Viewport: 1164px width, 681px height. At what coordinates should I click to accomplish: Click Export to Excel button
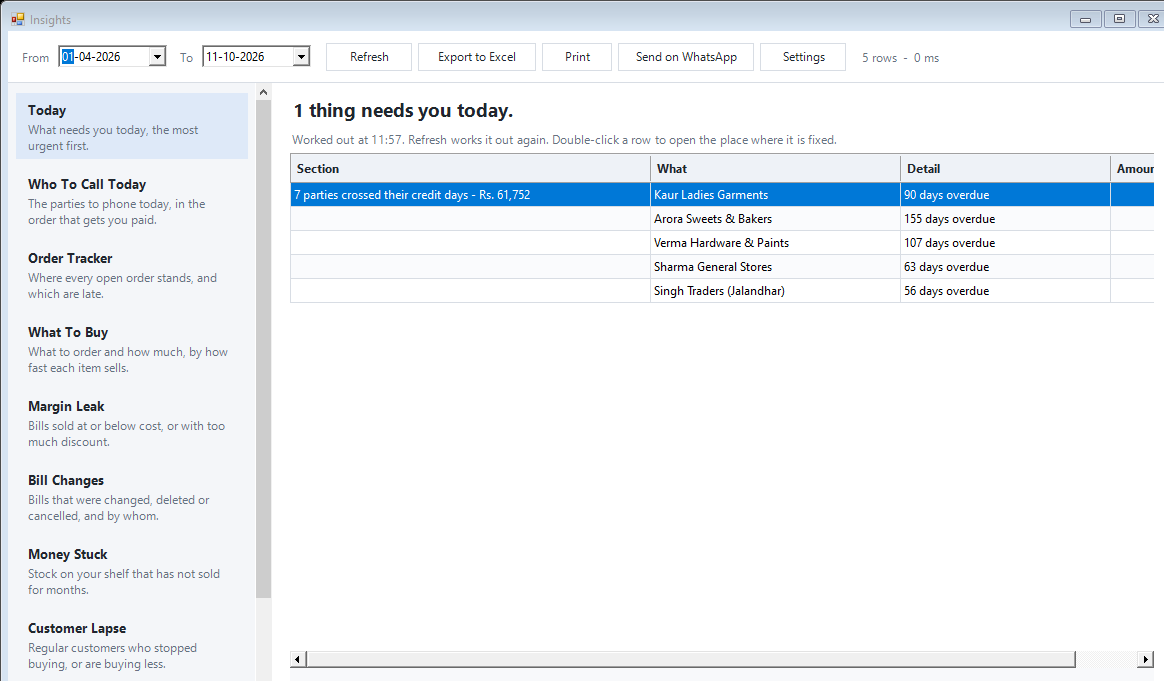[x=477, y=57]
